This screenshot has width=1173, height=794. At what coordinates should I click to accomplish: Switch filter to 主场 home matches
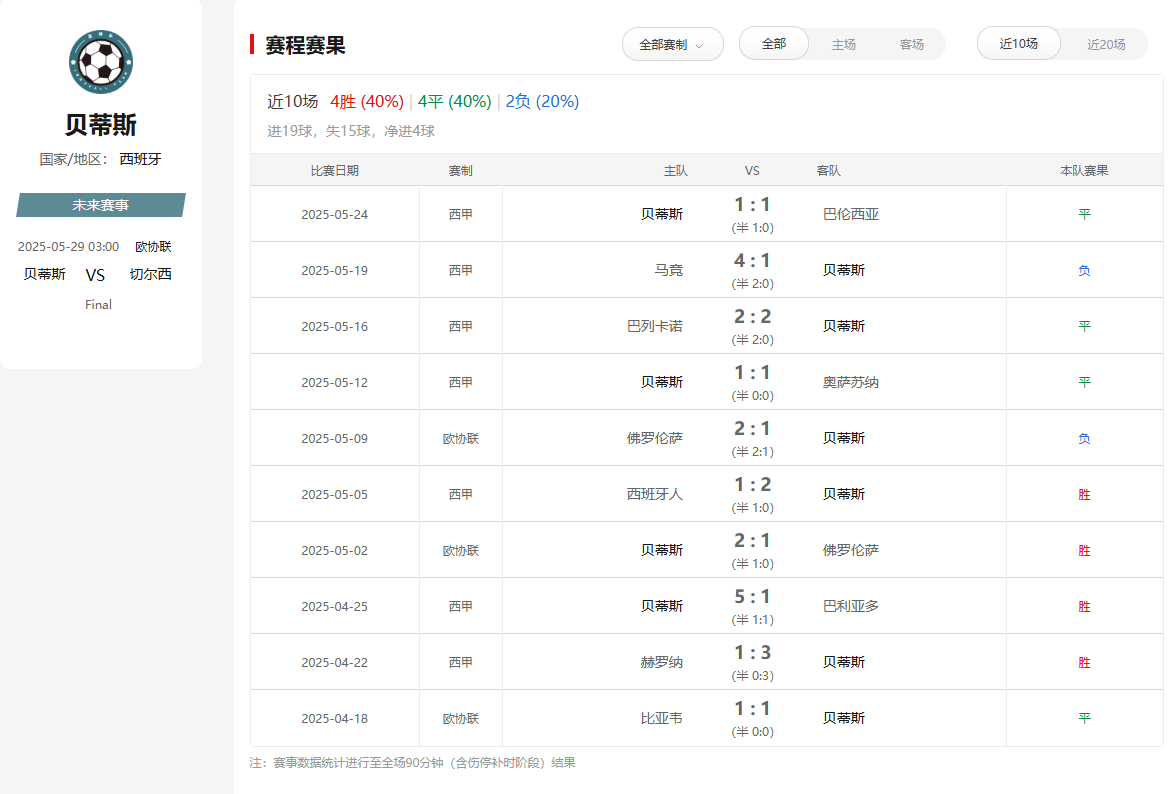pos(843,44)
